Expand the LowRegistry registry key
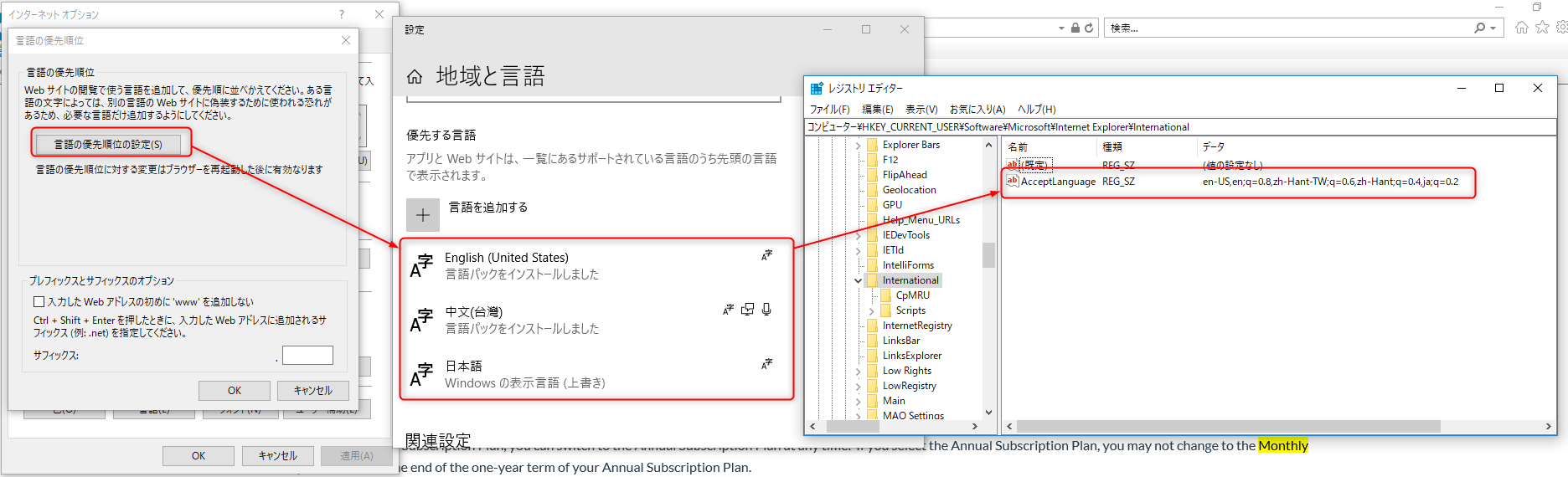Screen dimensions: 1568x477 pyautogui.click(x=858, y=386)
